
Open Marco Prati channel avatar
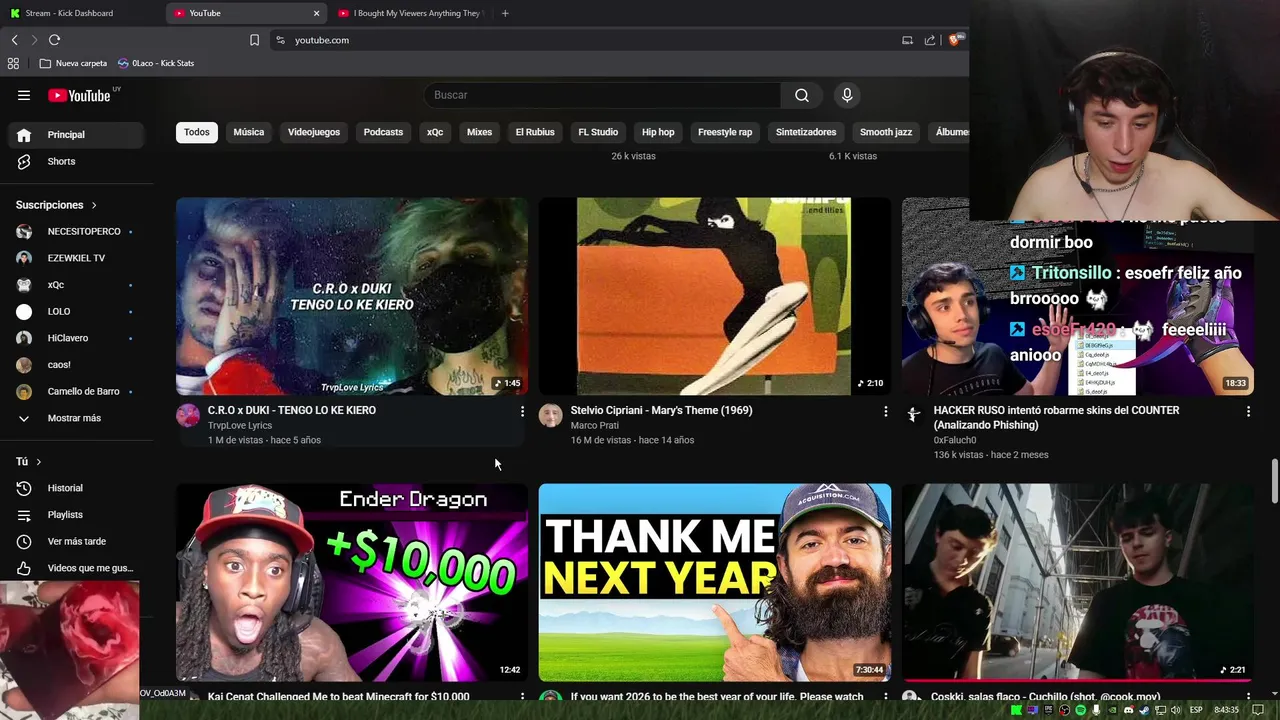point(551,416)
